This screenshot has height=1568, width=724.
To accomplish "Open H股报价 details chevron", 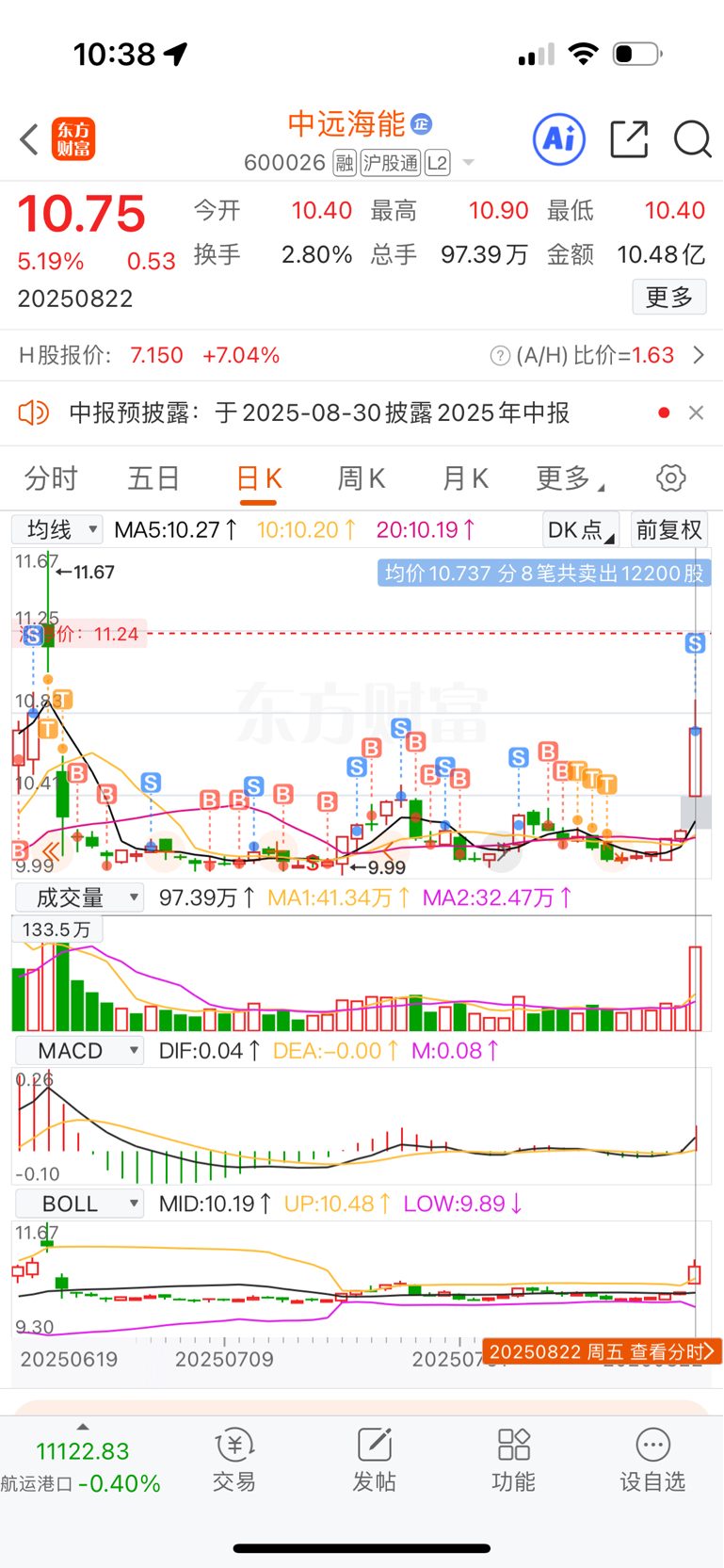I will [699, 355].
